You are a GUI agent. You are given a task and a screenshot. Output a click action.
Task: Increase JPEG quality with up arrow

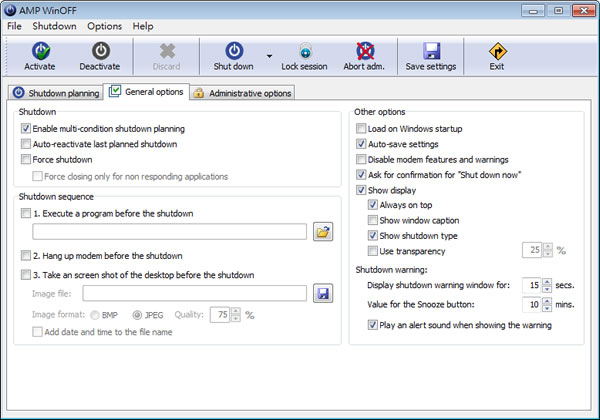click(236, 311)
